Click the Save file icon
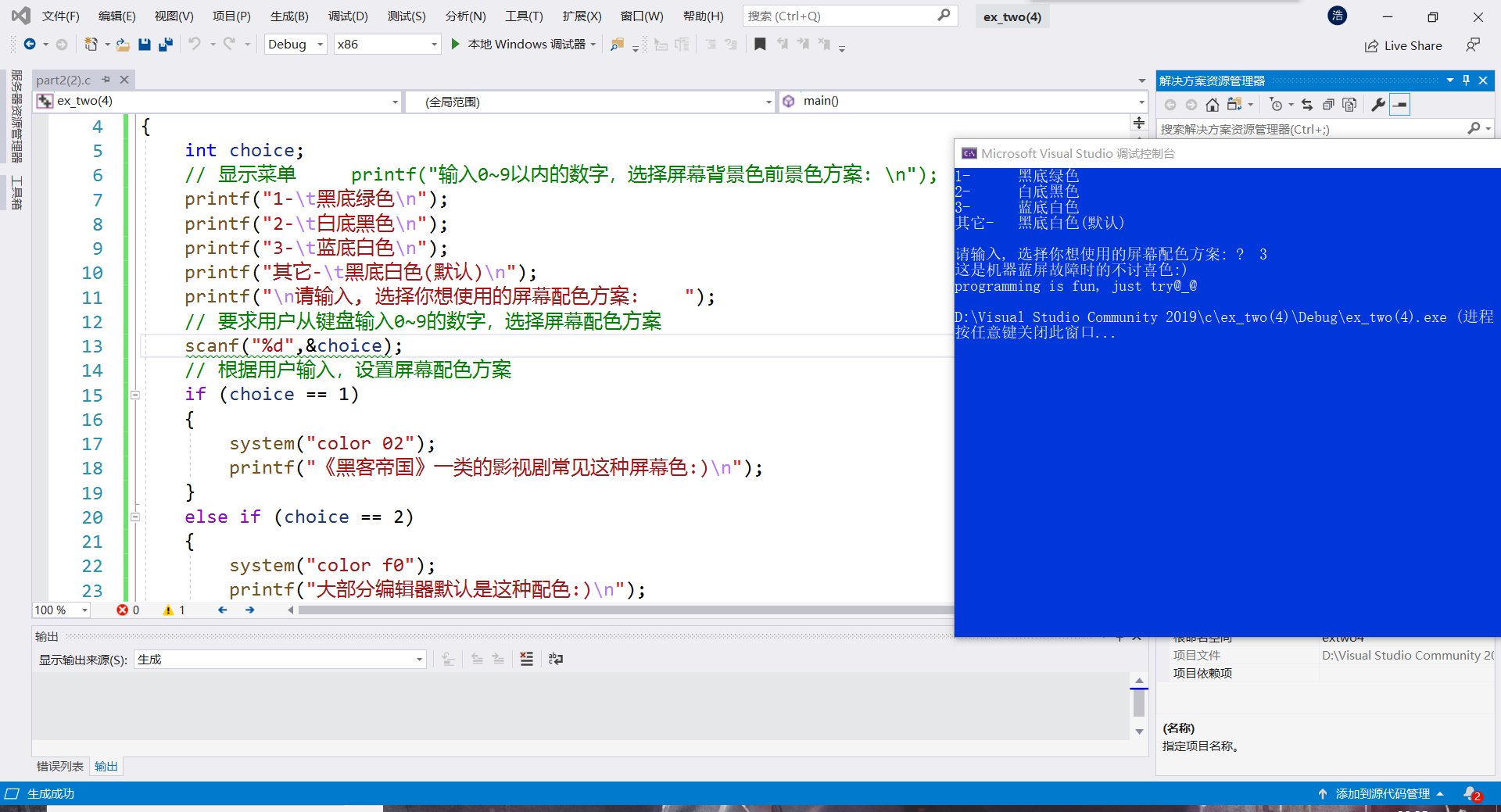The height and width of the screenshot is (812, 1501). pos(144,45)
